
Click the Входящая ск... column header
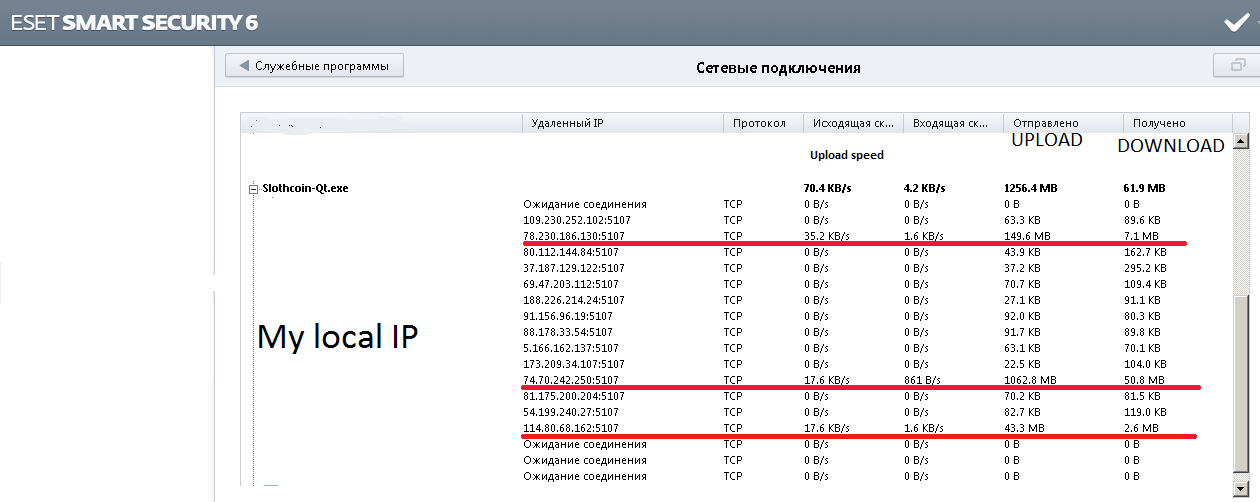pyautogui.click(x=953, y=123)
